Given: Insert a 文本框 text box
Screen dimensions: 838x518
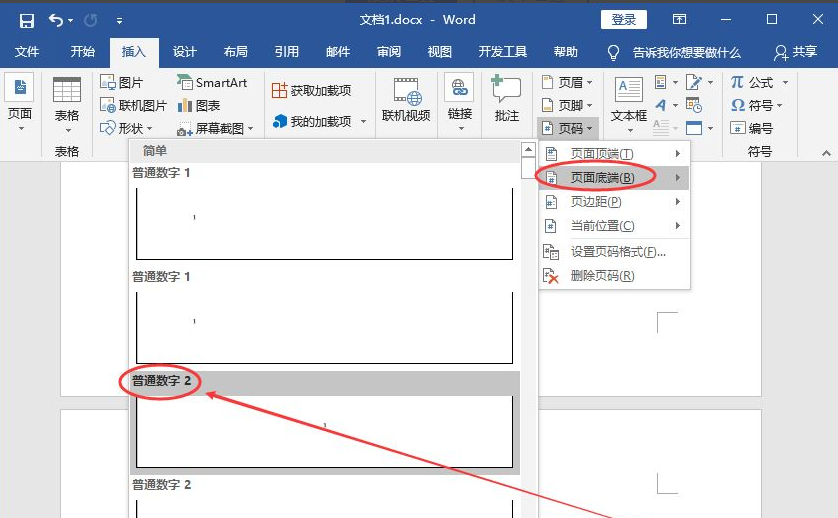Looking at the screenshot, I should point(629,99).
